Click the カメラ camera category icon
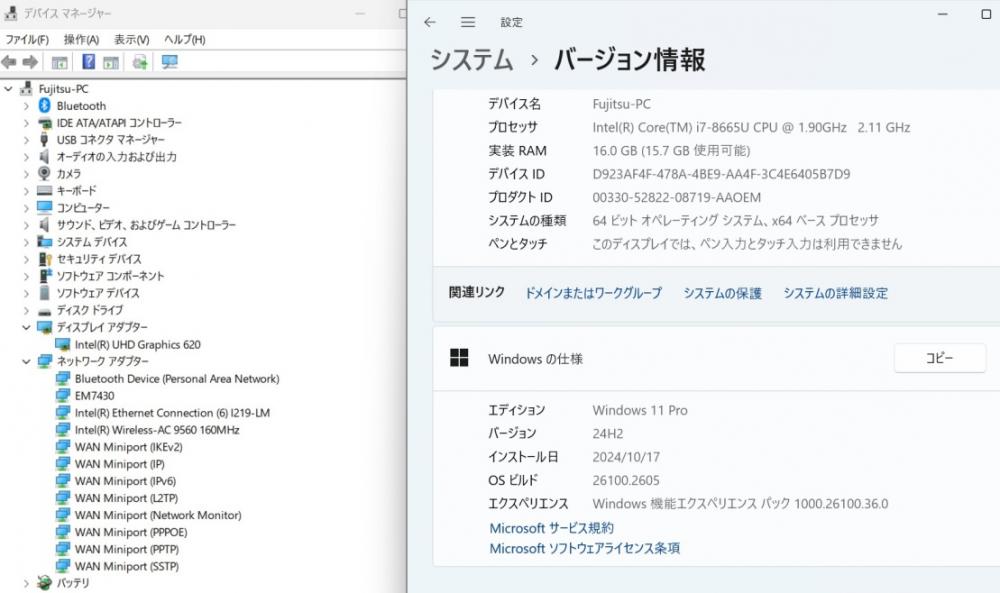The width and height of the screenshot is (1000, 593). click(x=44, y=173)
